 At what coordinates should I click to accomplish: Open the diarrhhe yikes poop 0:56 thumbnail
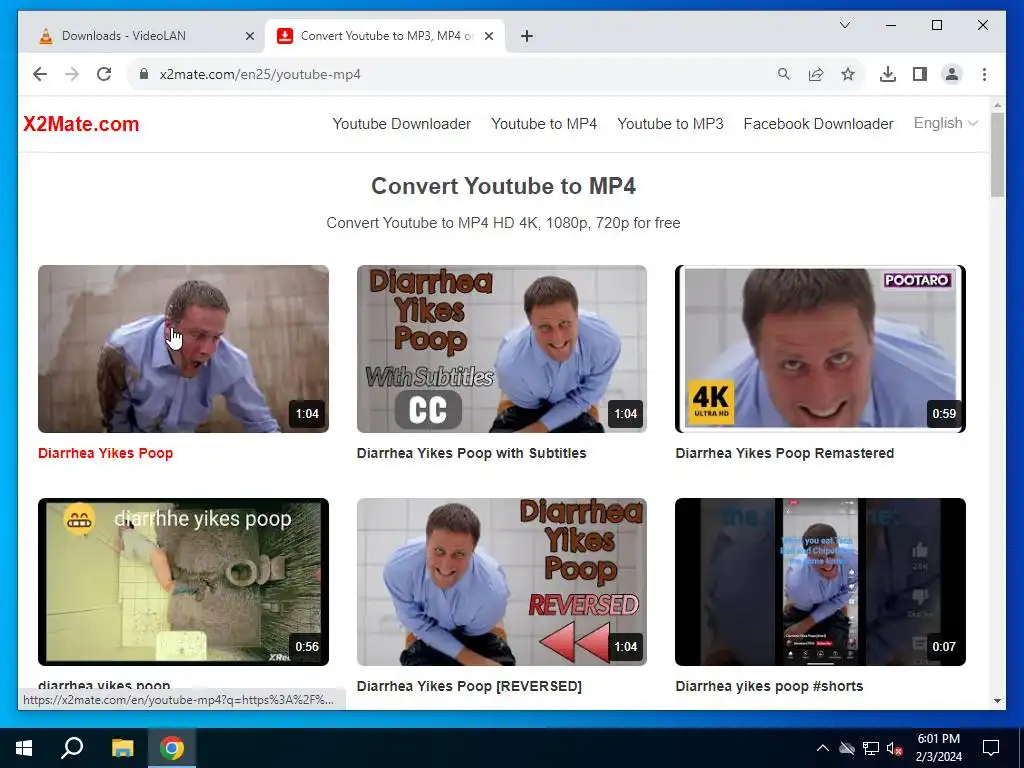click(184, 582)
